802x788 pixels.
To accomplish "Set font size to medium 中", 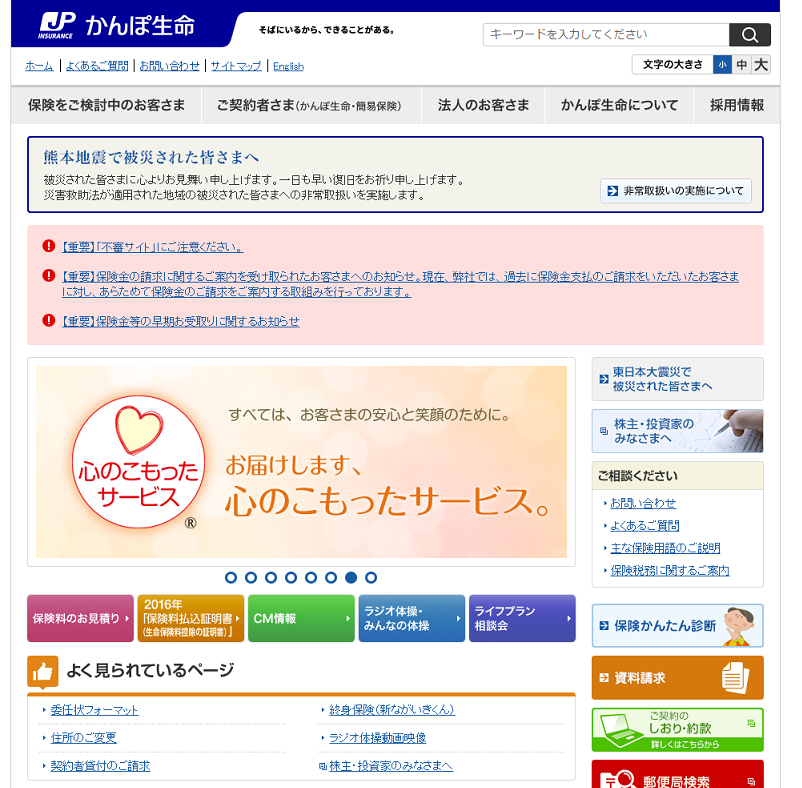I will click(x=741, y=65).
